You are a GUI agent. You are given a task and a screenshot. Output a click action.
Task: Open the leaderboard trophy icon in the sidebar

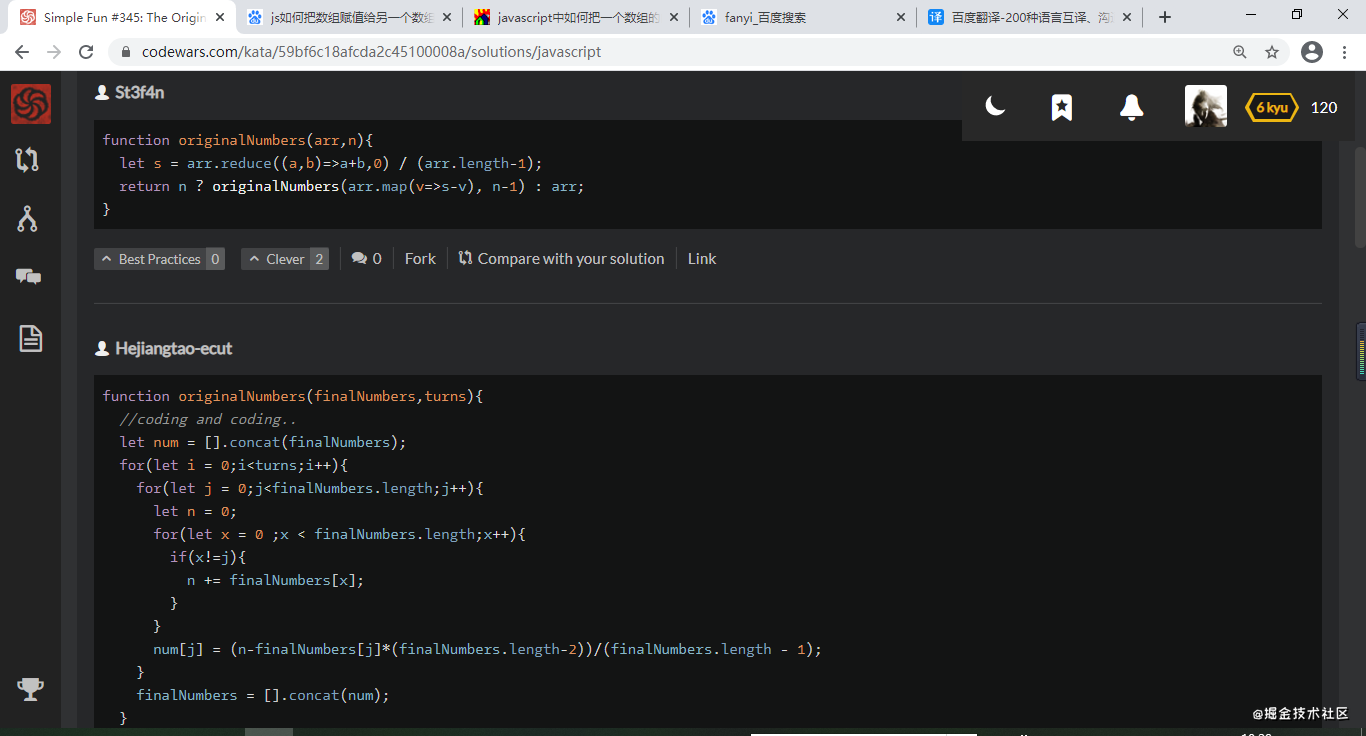pos(30,688)
